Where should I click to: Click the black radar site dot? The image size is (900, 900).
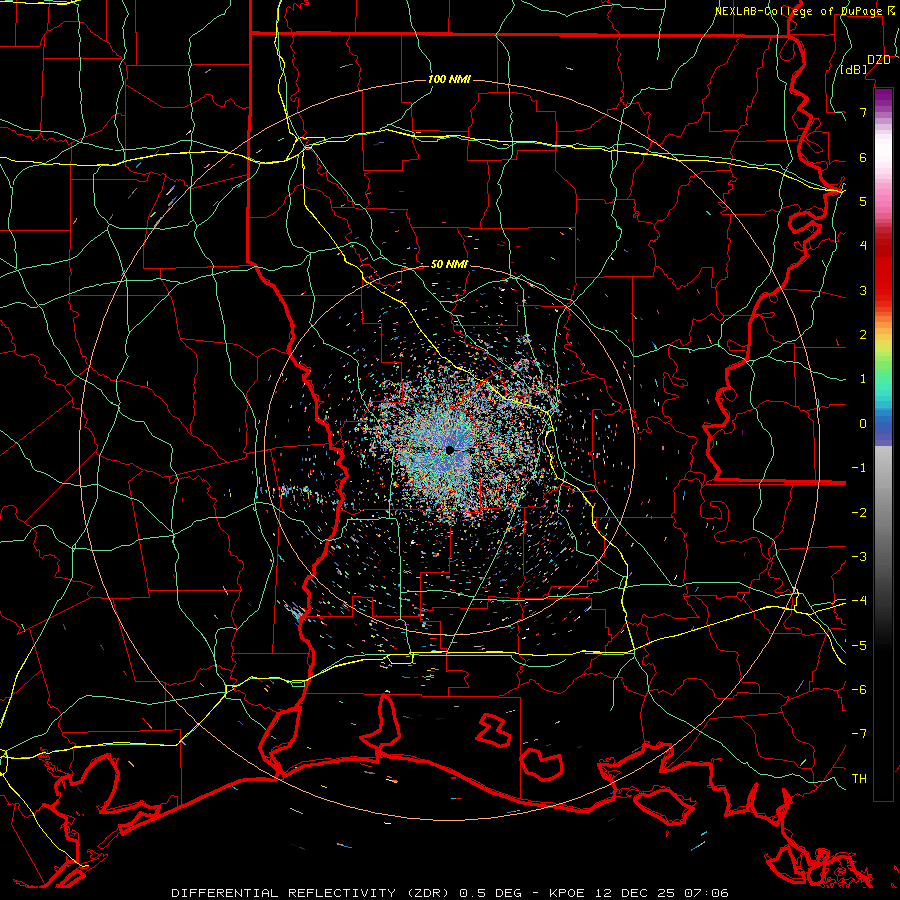click(x=450, y=450)
